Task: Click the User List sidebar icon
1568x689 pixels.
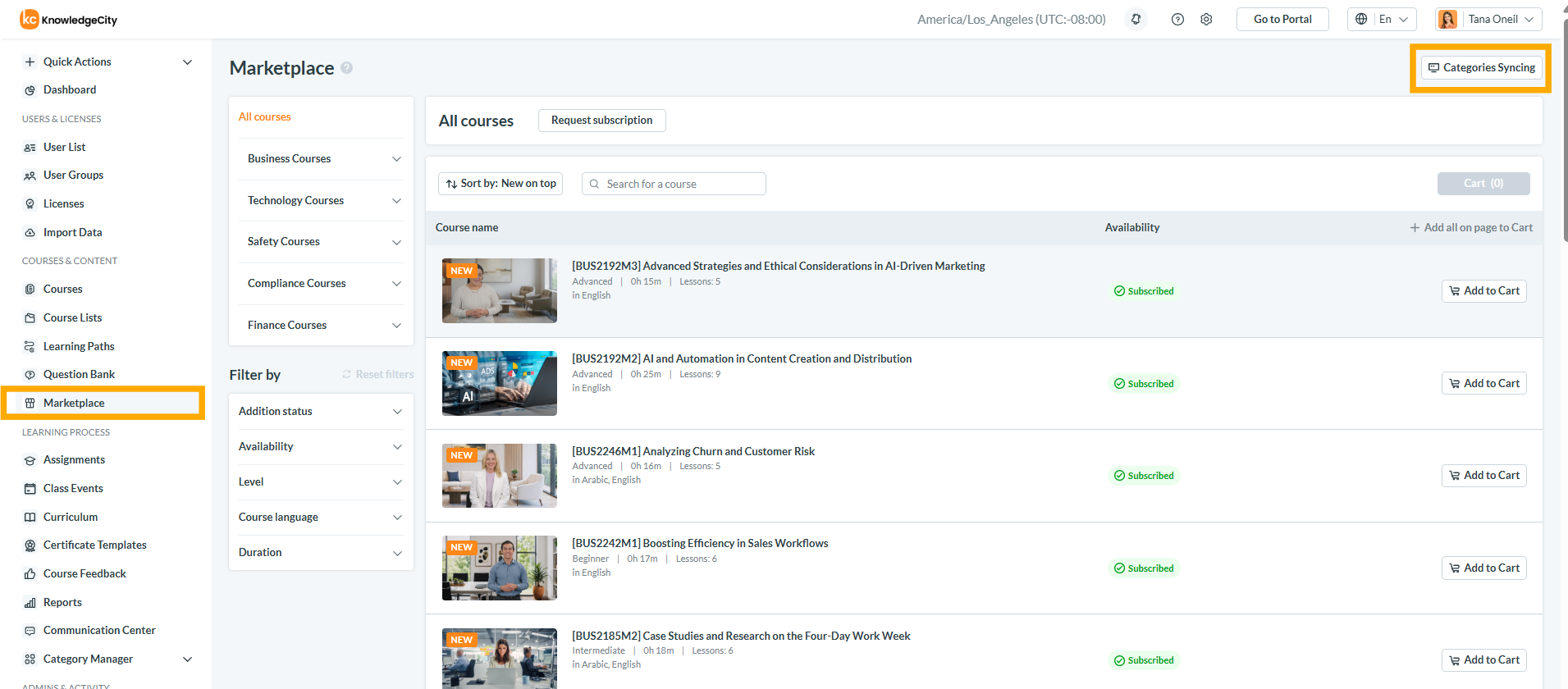Action: [30, 148]
